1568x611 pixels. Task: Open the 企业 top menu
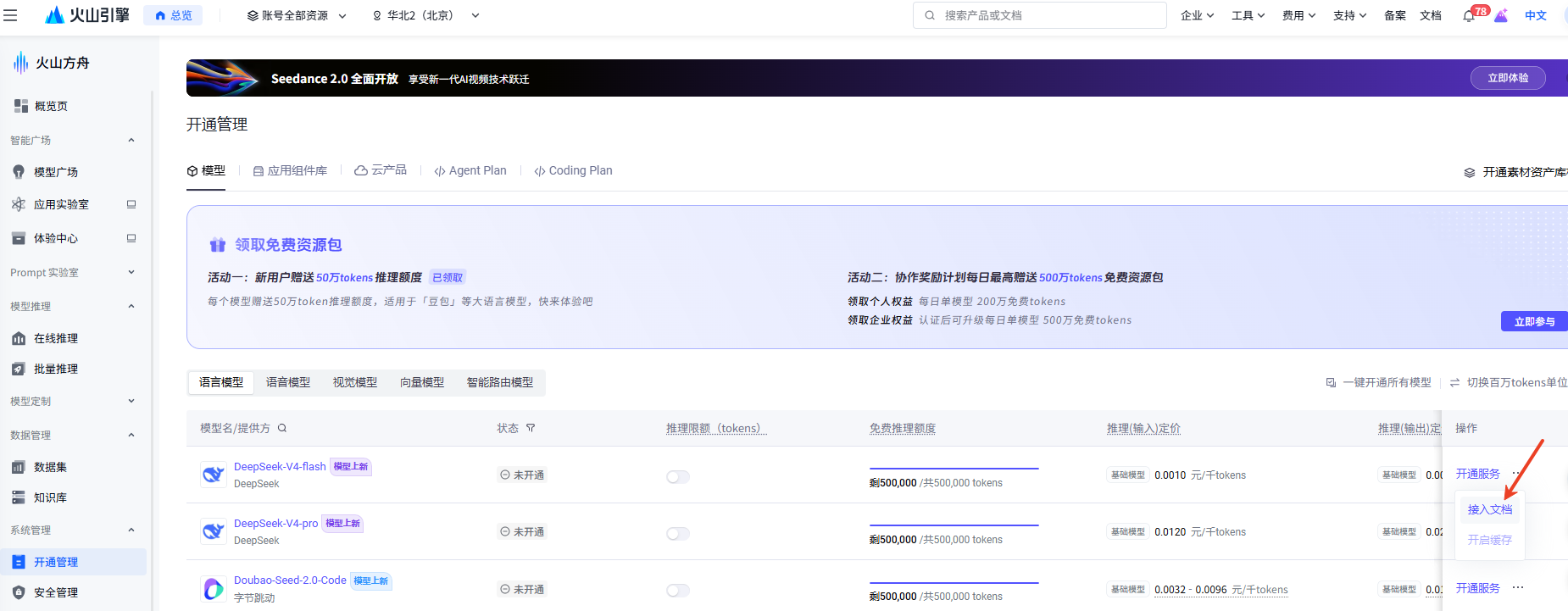[x=1198, y=15]
